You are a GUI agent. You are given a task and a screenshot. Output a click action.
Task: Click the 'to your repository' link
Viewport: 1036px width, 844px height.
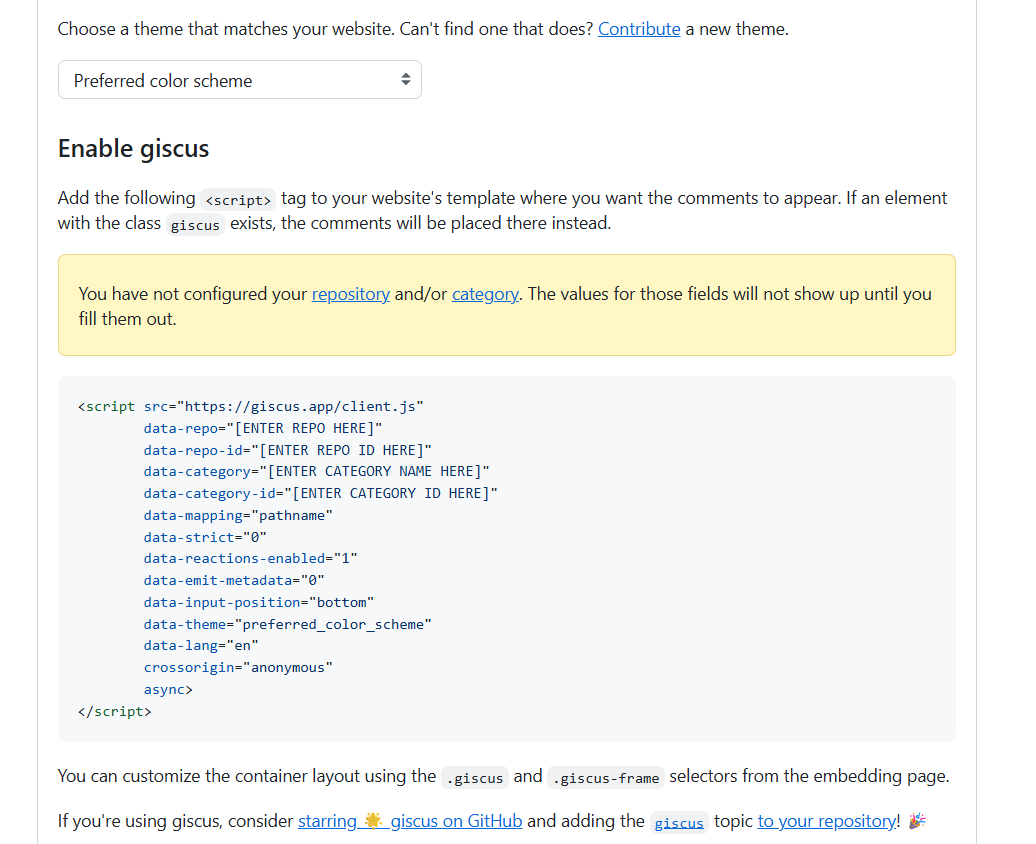pyautogui.click(x=827, y=821)
